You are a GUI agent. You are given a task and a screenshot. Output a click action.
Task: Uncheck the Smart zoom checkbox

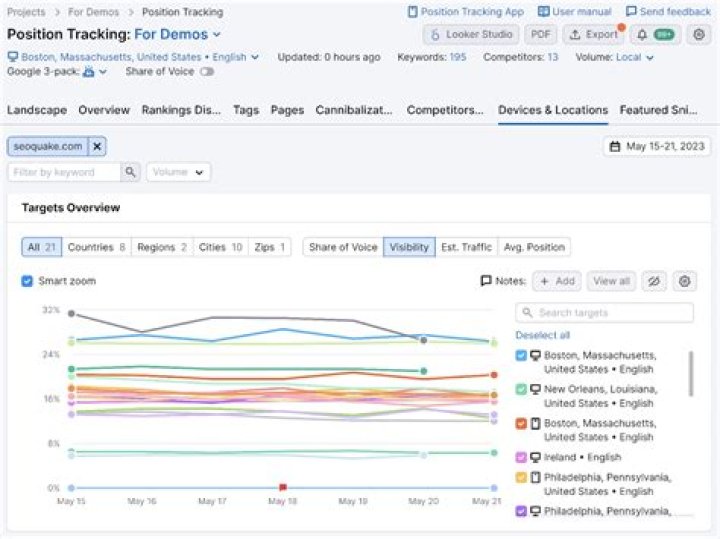point(27,281)
